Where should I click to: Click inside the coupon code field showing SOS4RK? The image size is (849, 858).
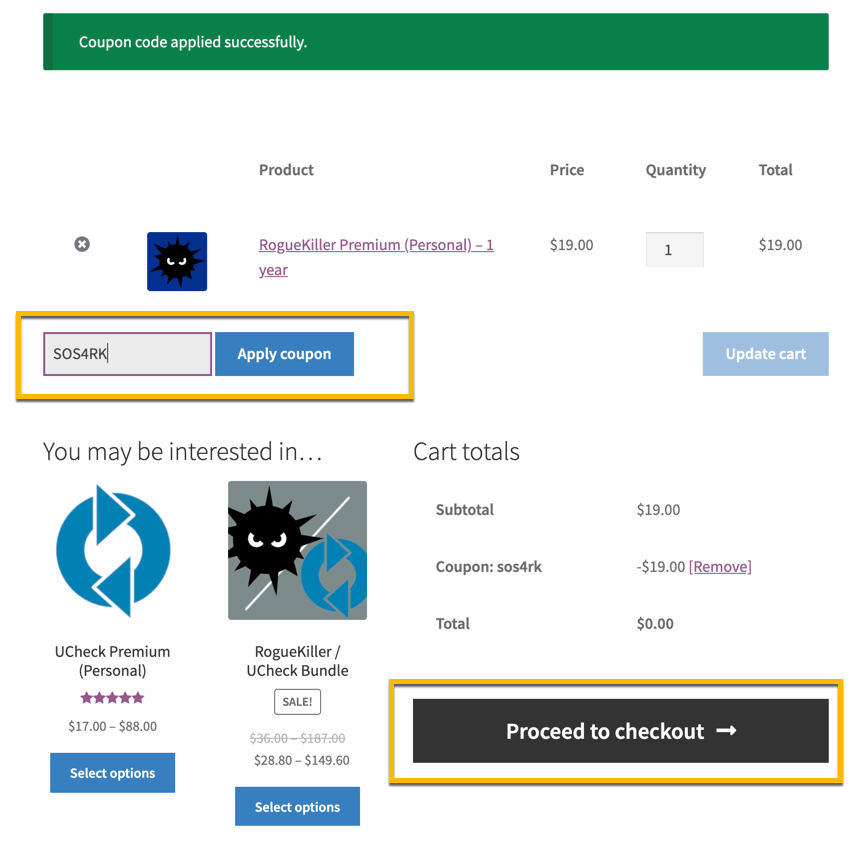pos(127,353)
